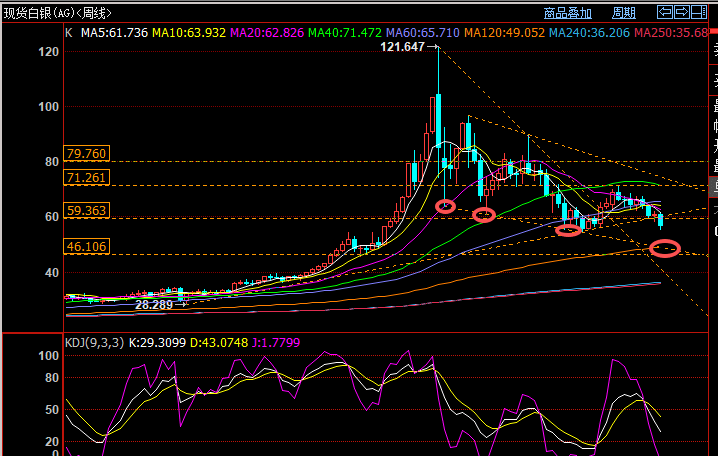Viewport: 718px width, 456px height.
Task: Click the MA5 indicator value label
Action: pos(114,33)
